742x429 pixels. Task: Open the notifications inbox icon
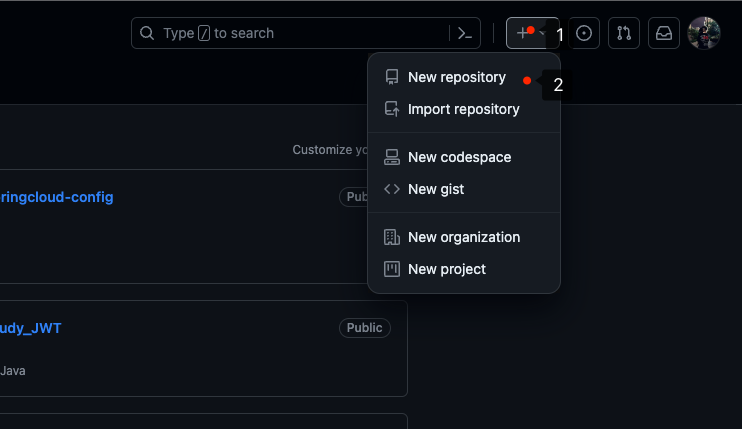(664, 33)
